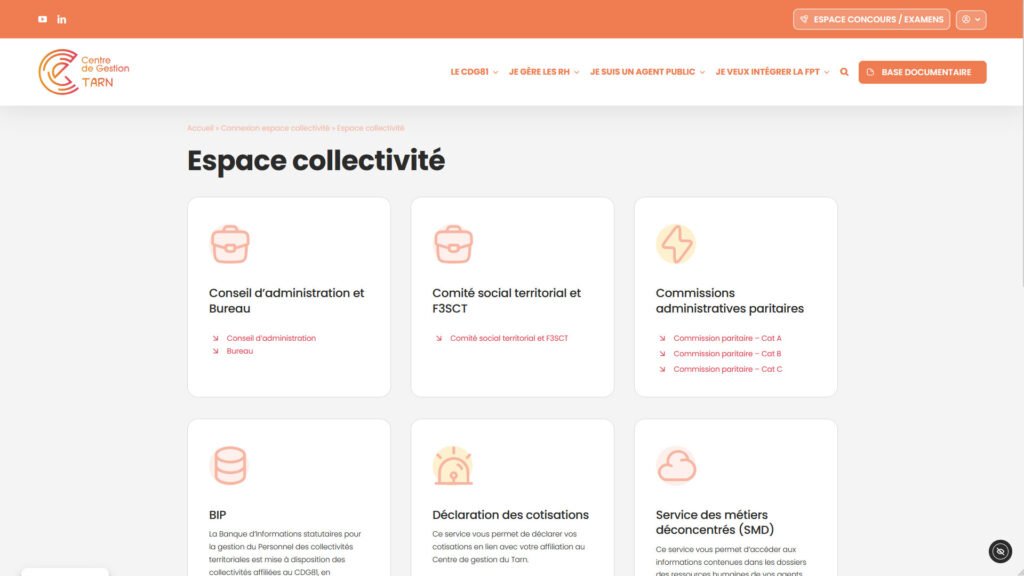
Task: Expand the JE GÈRE LES RH menu
Action: coord(544,72)
